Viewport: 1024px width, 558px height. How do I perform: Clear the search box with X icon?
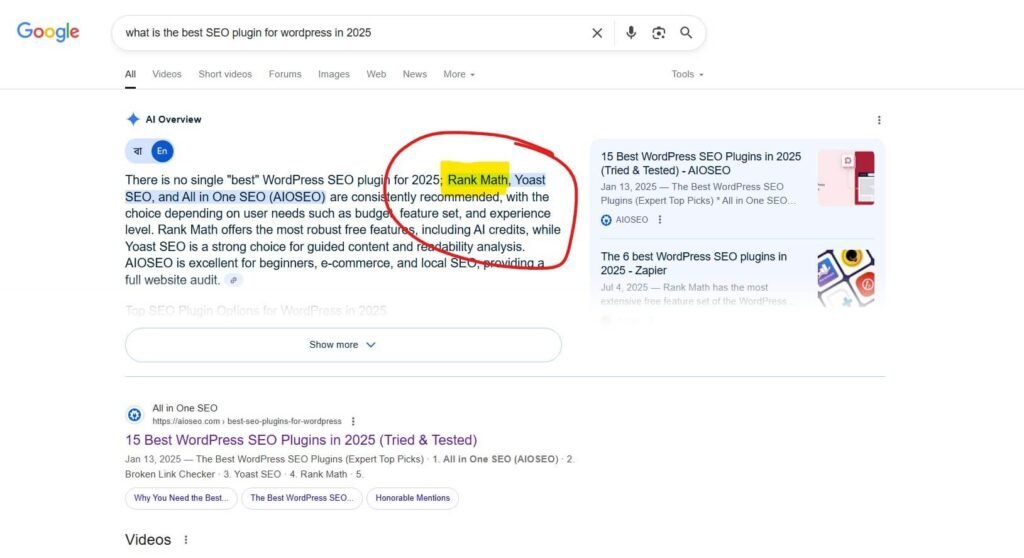click(597, 33)
